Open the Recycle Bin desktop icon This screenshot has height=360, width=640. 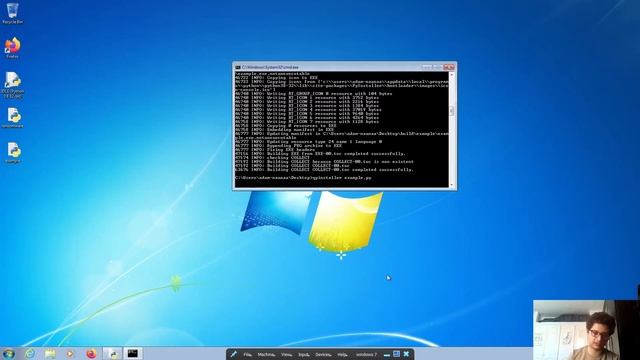pyautogui.click(x=13, y=13)
